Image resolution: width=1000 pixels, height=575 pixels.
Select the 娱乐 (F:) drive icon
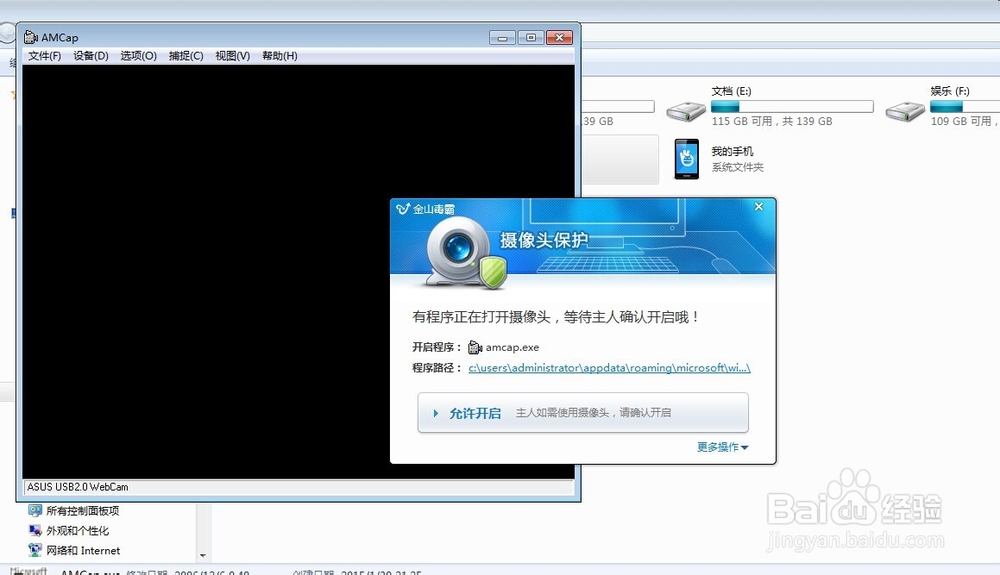[x=905, y=112]
